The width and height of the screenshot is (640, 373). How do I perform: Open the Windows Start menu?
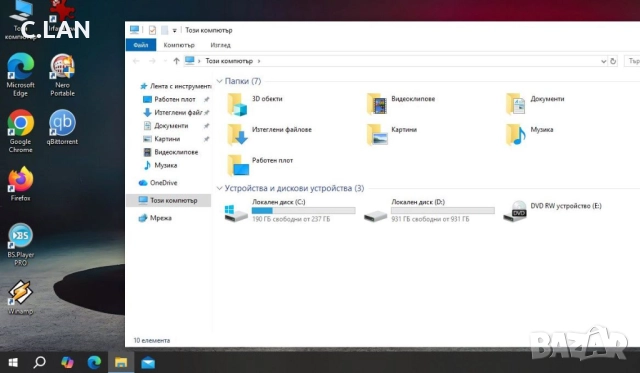click(x=13, y=362)
